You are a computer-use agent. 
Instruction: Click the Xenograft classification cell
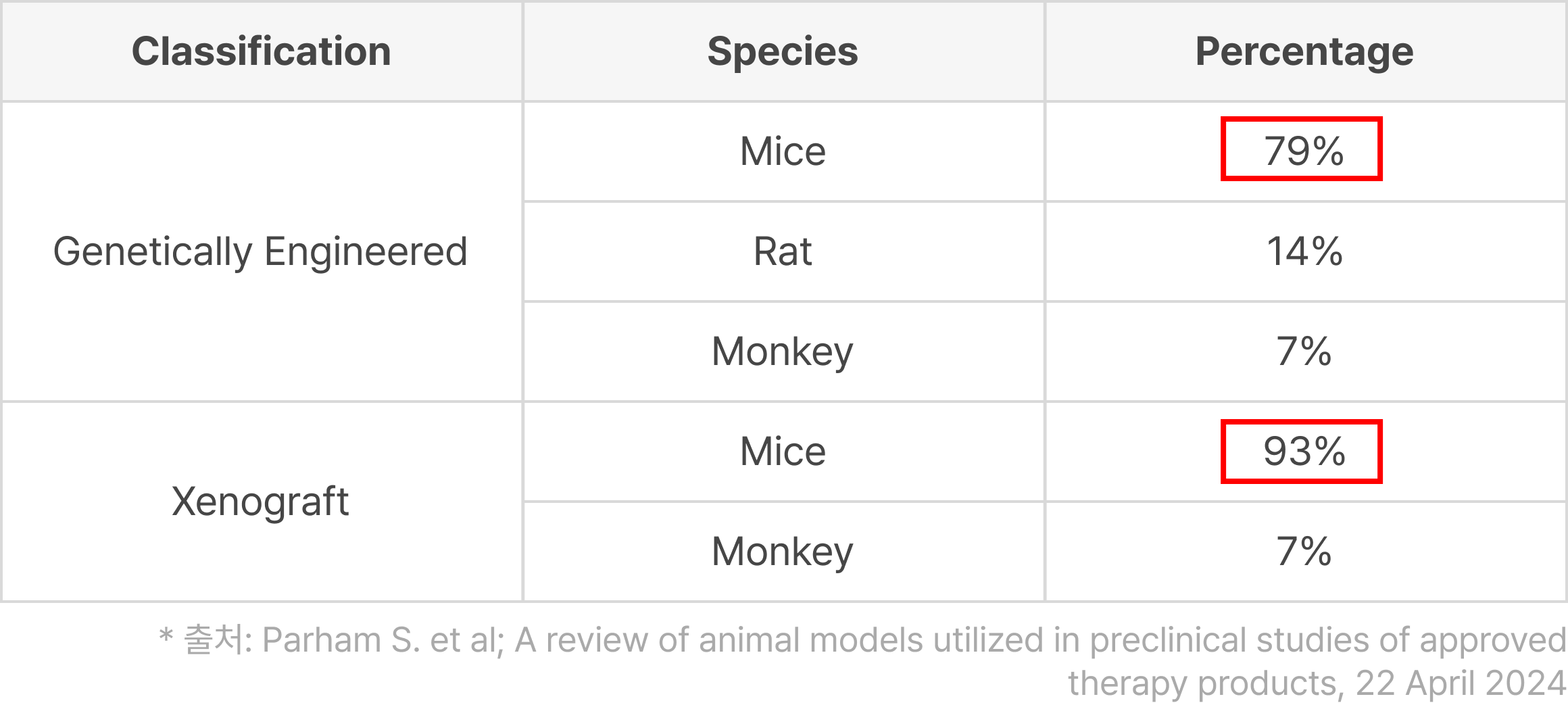coord(260,502)
